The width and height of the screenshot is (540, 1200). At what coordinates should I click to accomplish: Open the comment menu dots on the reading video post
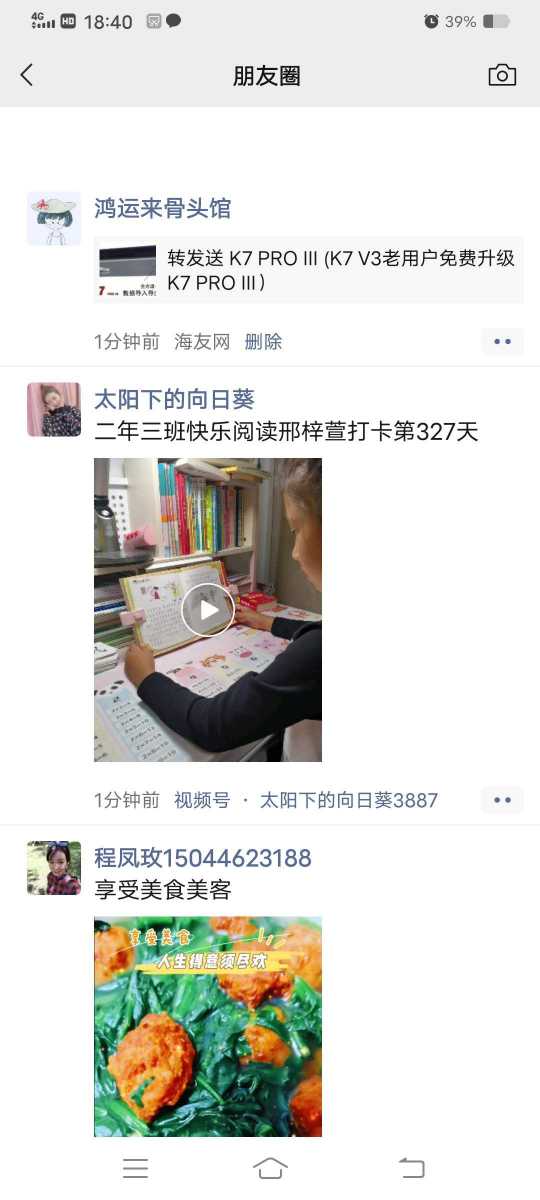point(503,800)
